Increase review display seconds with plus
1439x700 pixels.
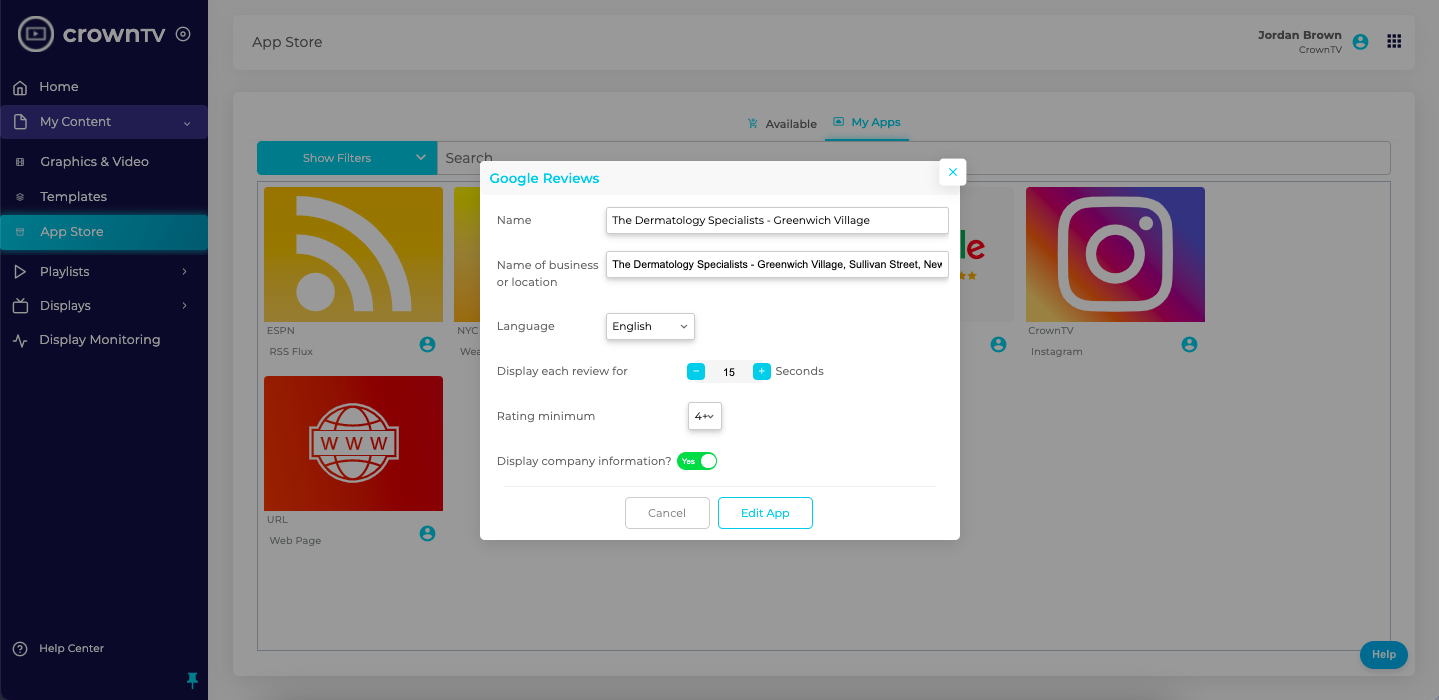pyautogui.click(x=762, y=371)
